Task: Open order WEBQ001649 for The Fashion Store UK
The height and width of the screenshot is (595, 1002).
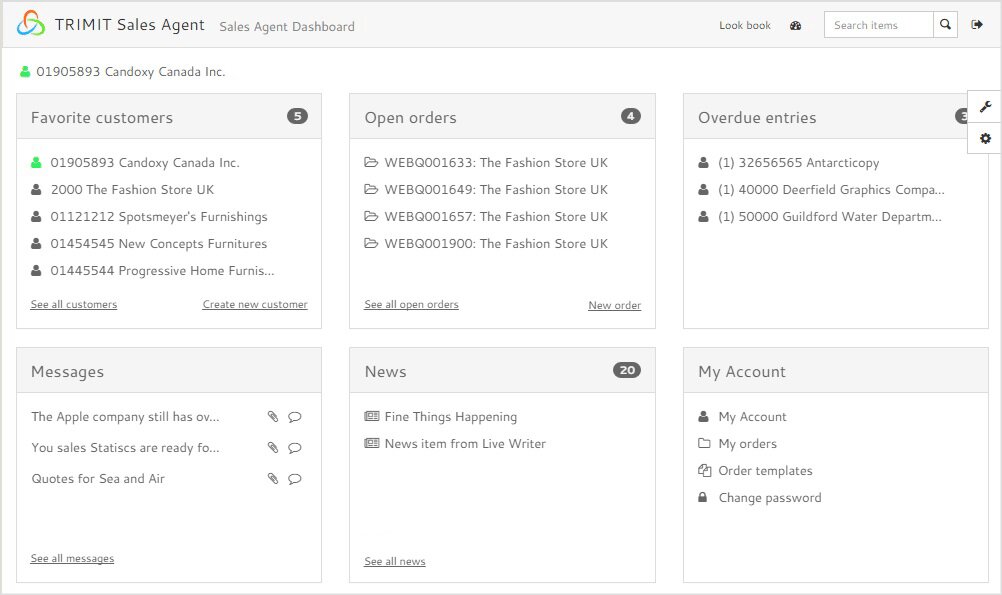Action: 495,190
